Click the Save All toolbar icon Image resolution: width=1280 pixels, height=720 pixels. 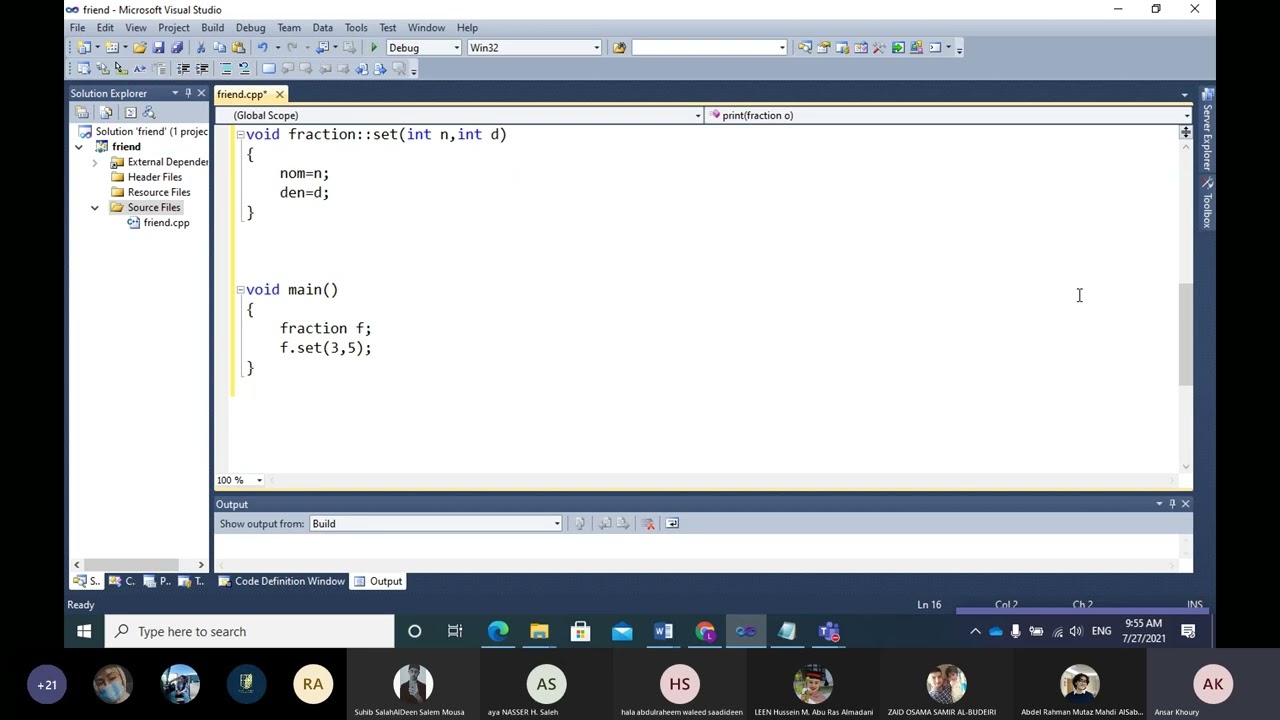(177, 47)
